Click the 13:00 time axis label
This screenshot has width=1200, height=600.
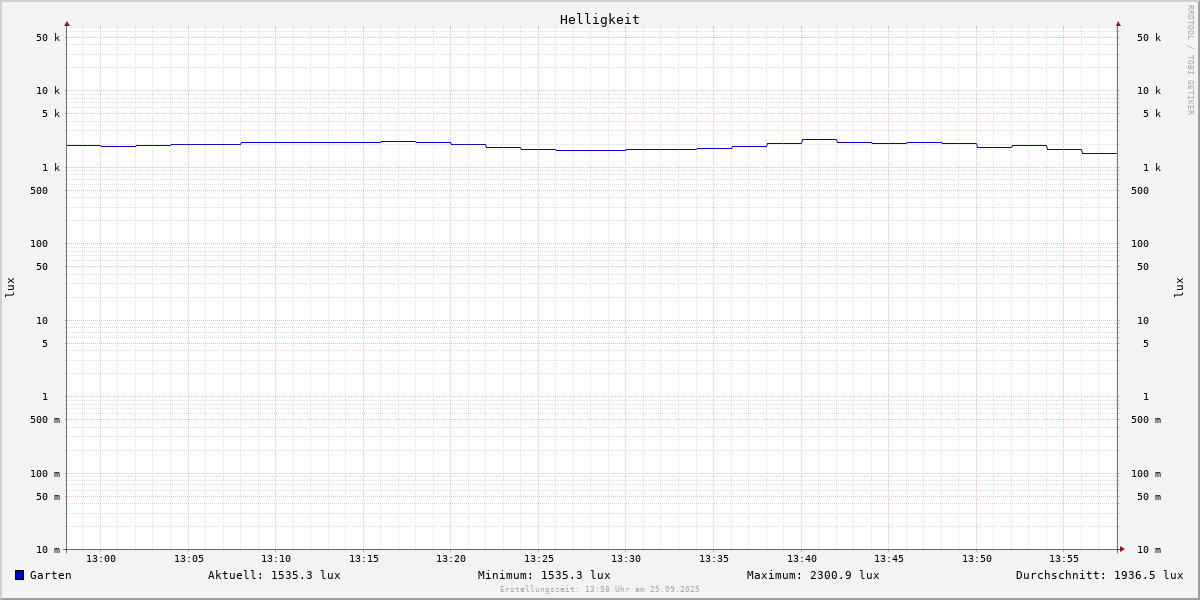[x=101, y=559]
